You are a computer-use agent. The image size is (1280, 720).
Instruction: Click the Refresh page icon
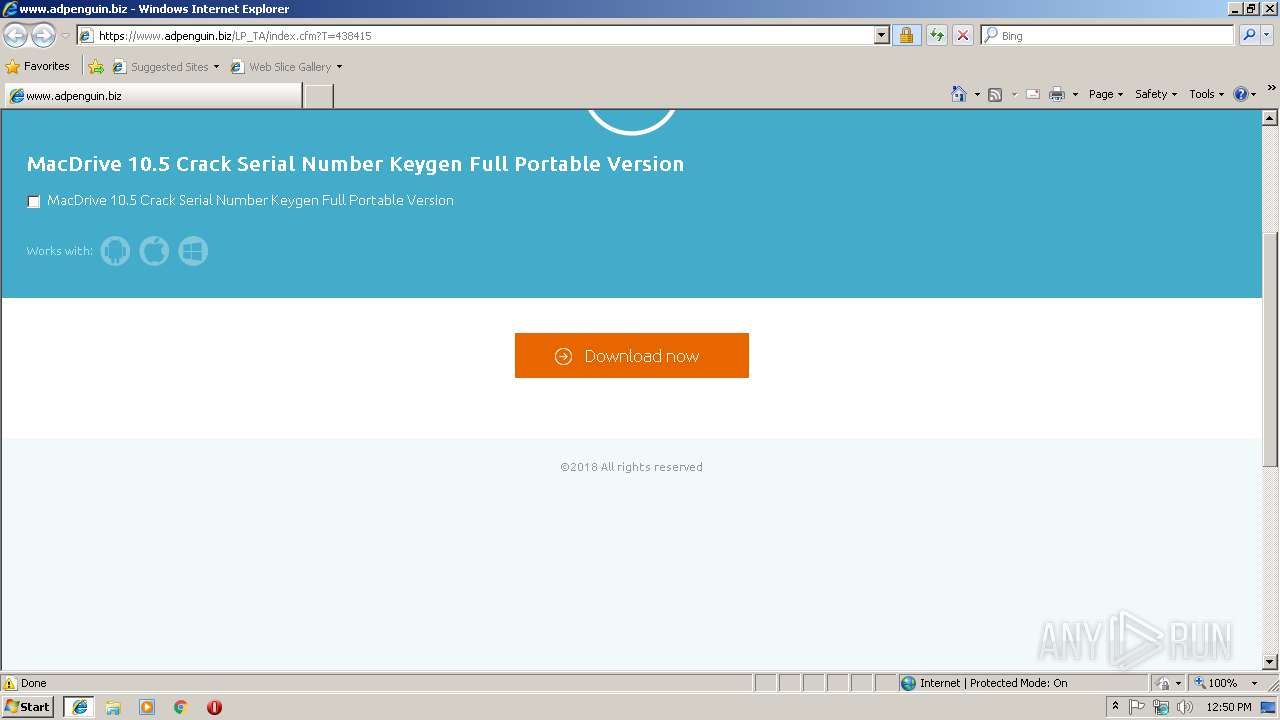pos(936,35)
